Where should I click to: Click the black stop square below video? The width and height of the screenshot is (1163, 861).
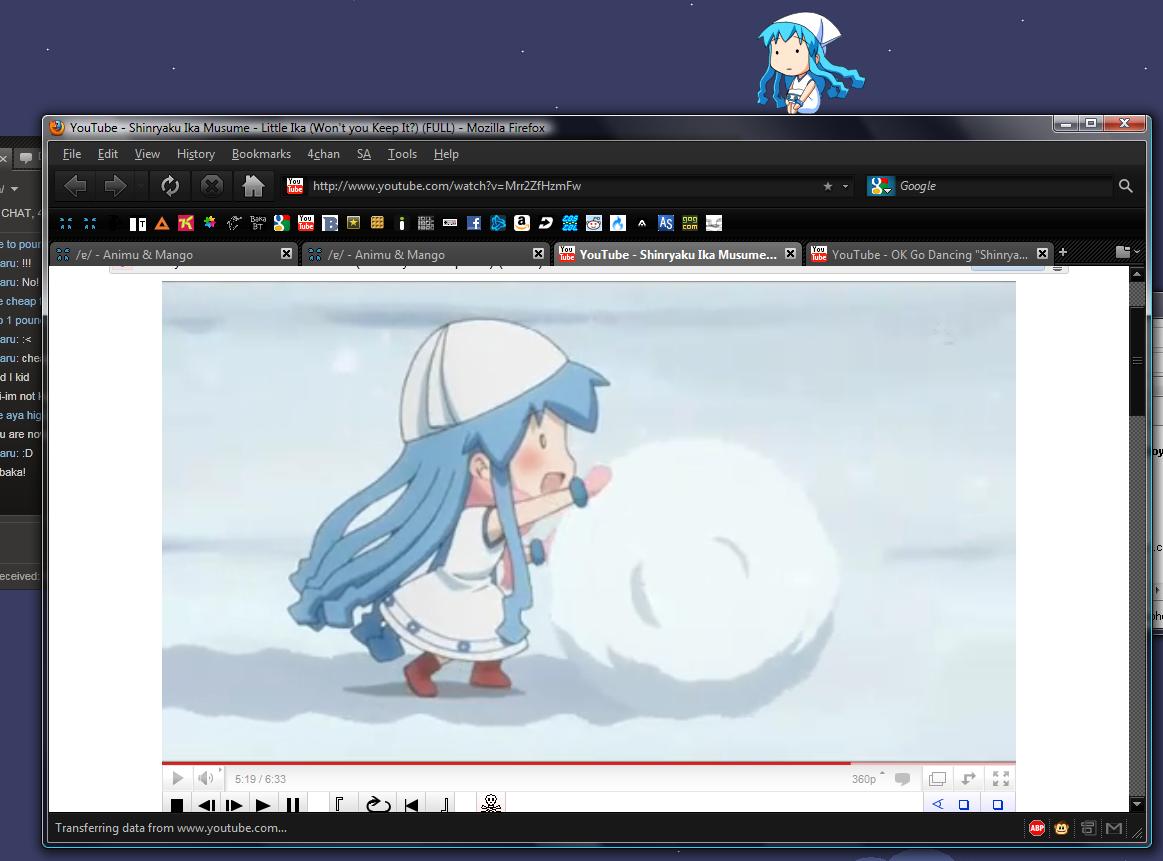click(177, 805)
